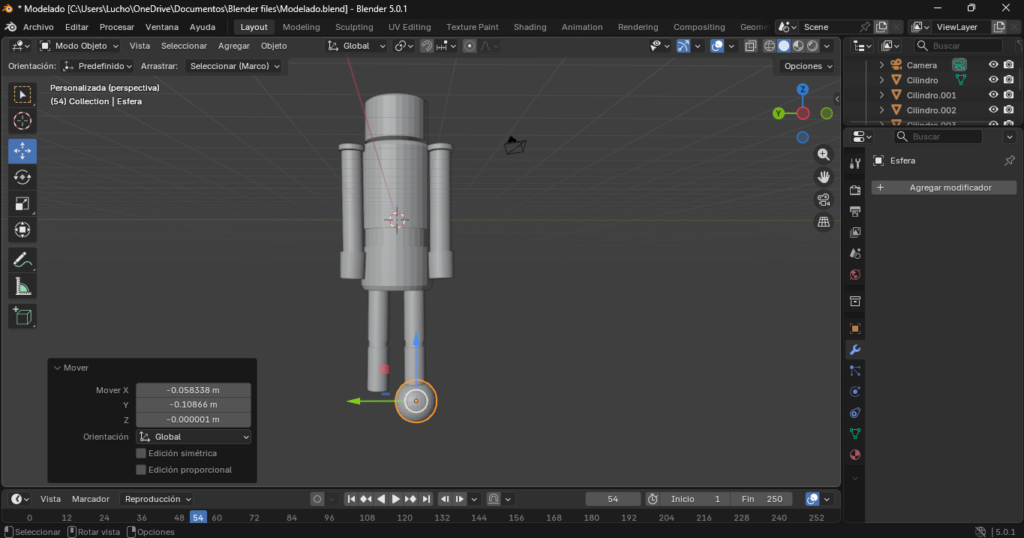Select the Annotate pencil tool
Image resolution: width=1024 pixels, height=538 pixels.
[22, 260]
